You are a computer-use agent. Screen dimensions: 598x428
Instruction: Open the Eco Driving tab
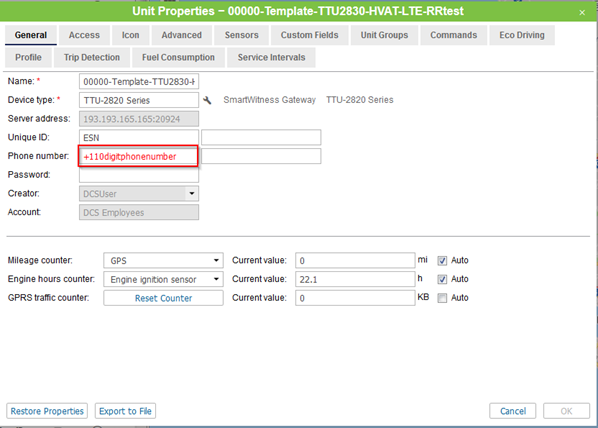(x=522, y=35)
